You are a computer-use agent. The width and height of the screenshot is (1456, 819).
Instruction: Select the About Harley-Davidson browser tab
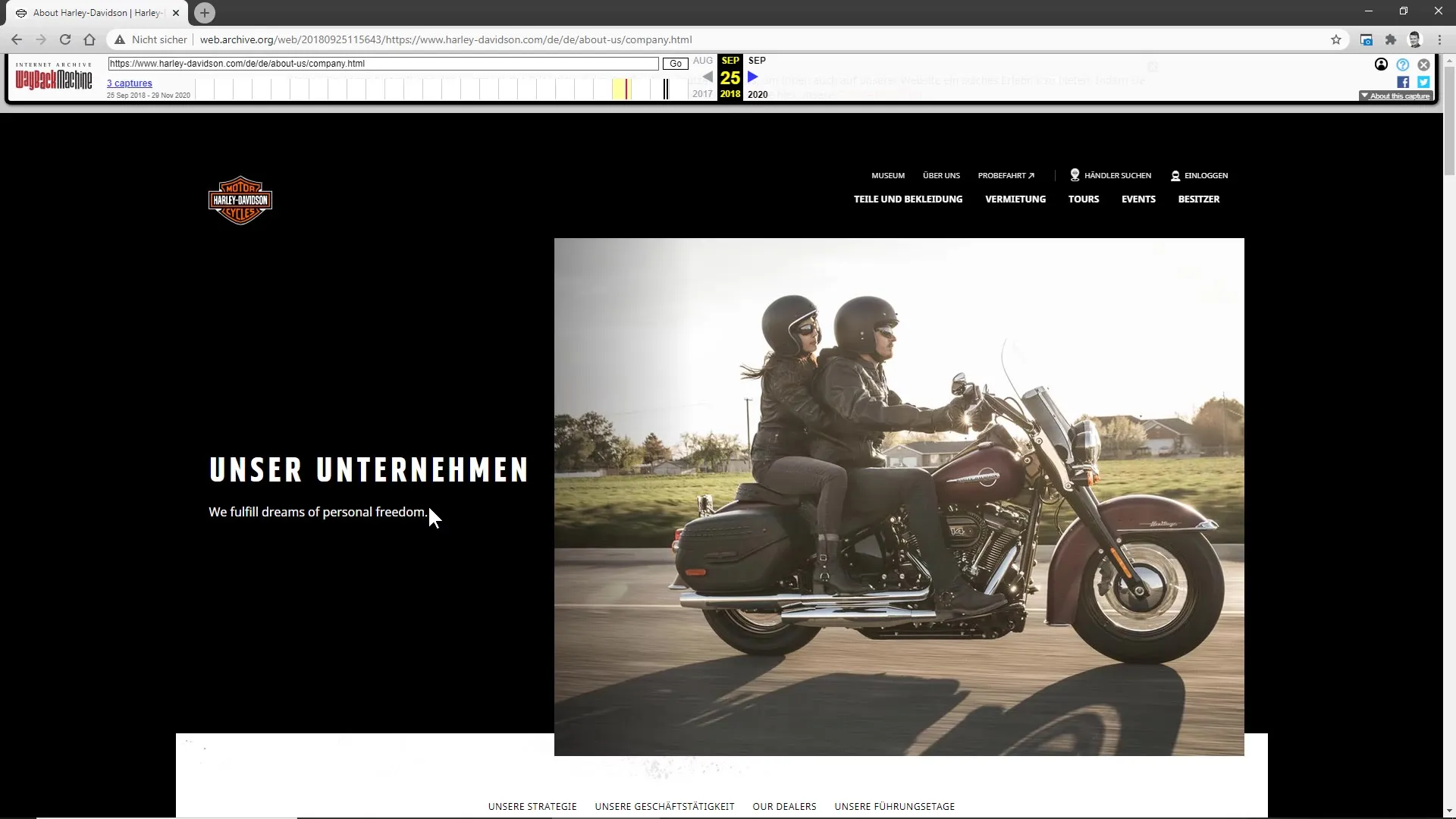tap(98, 13)
